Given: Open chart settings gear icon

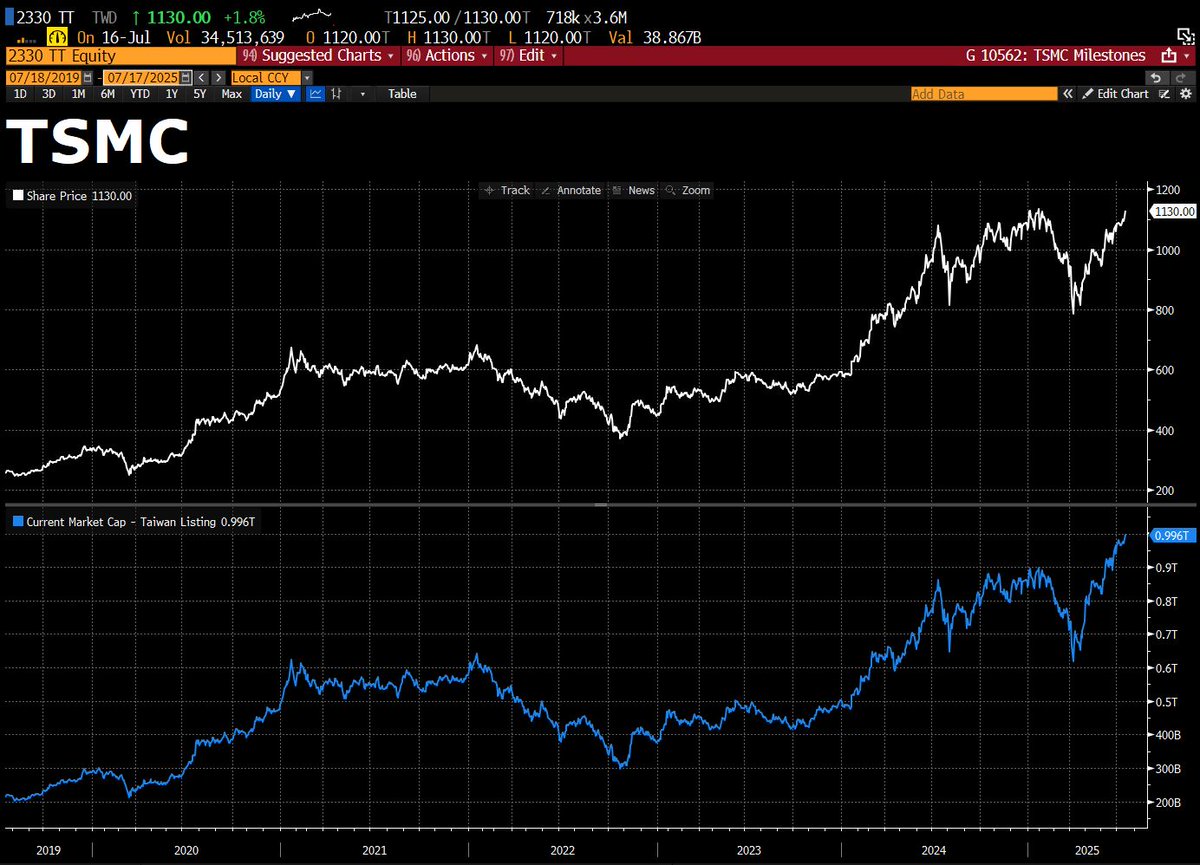Looking at the screenshot, I should click(x=1185, y=94).
